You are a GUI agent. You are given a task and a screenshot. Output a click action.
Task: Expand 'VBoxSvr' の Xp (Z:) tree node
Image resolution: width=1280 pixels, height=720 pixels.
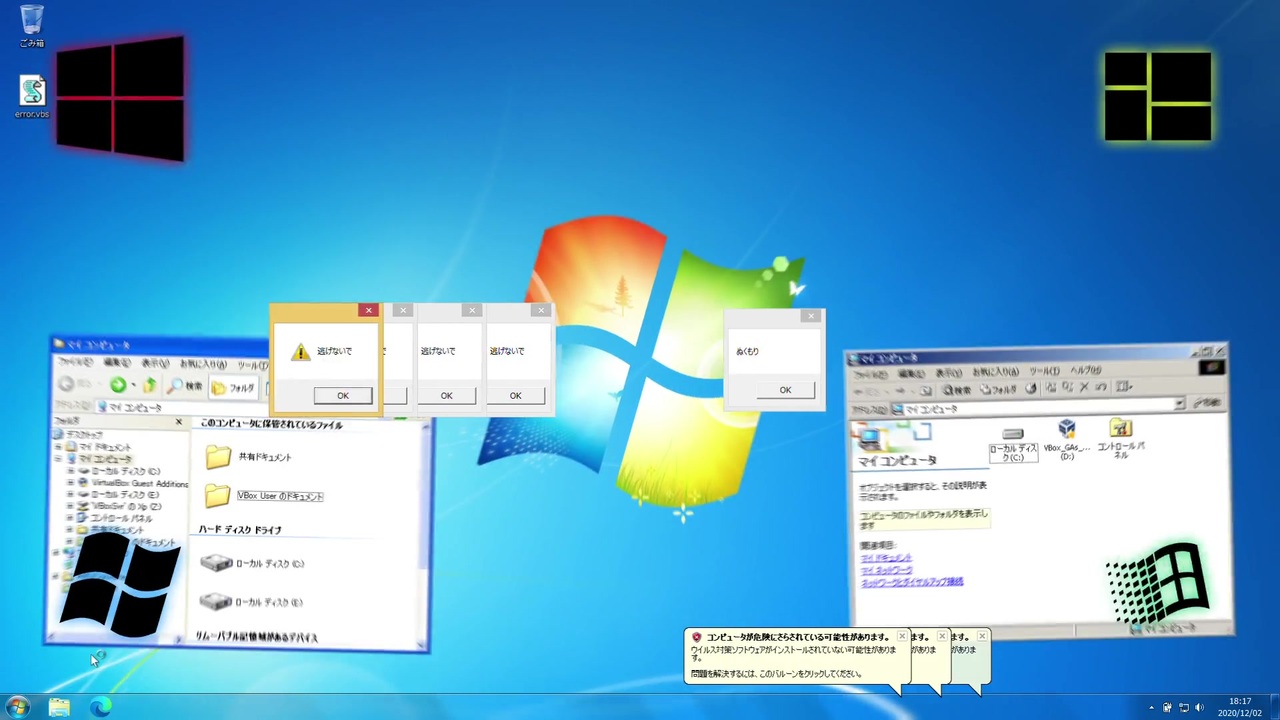pyautogui.click(x=70, y=507)
